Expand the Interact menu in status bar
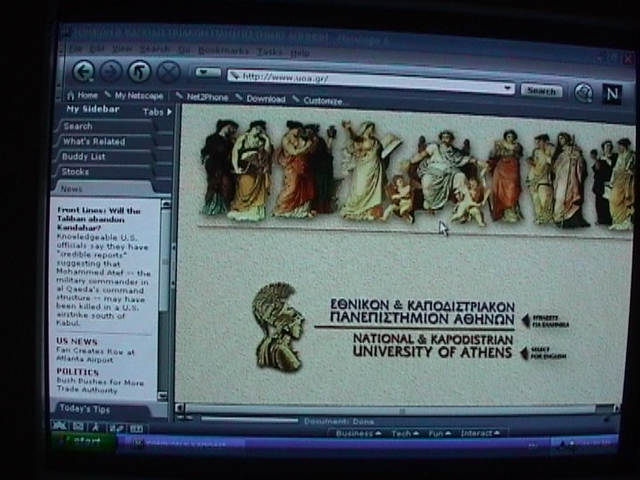 pyautogui.click(x=480, y=433)
